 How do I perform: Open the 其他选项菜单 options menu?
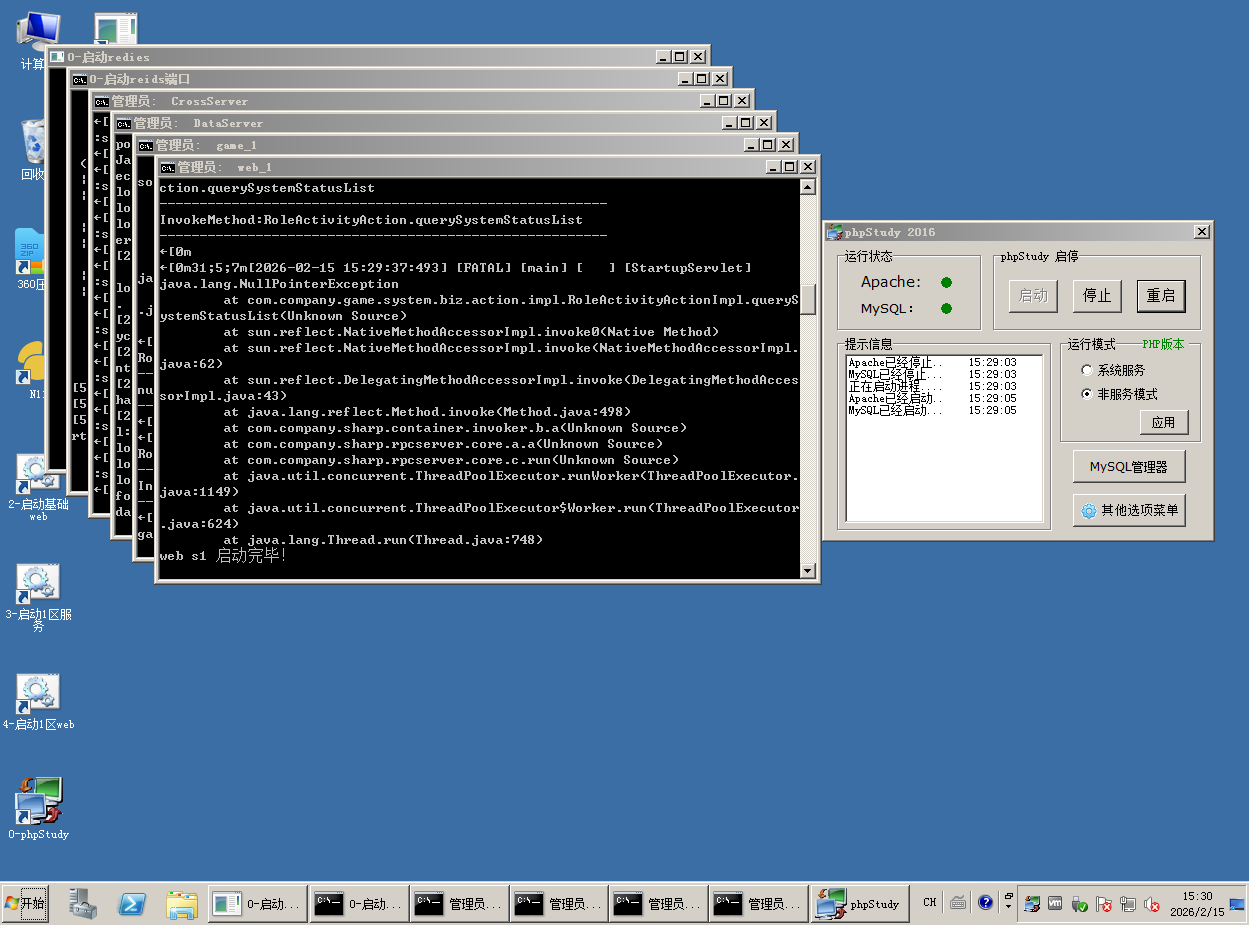[x=1129, y=511]
